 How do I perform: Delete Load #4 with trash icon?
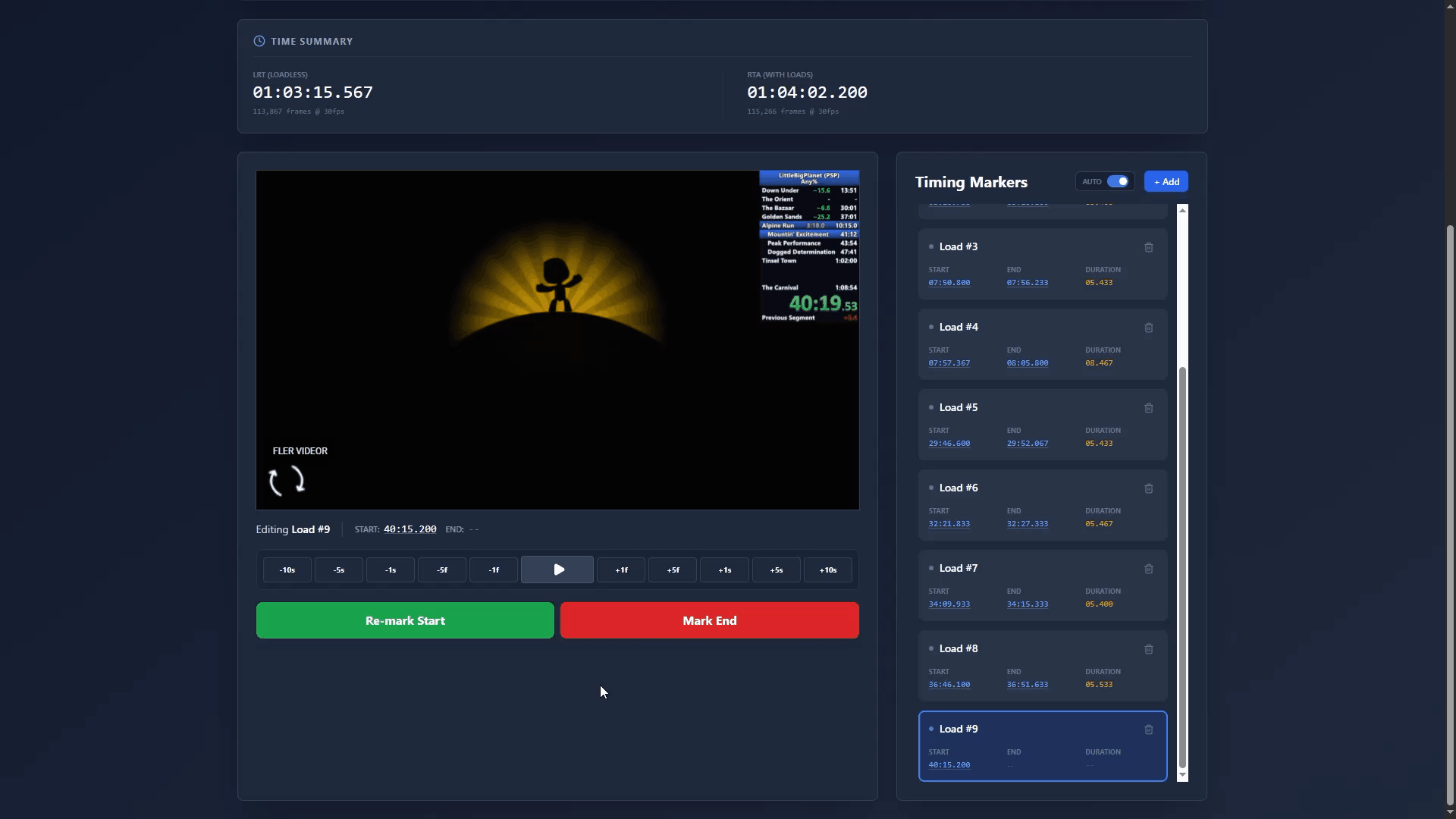click(1149, 328)
